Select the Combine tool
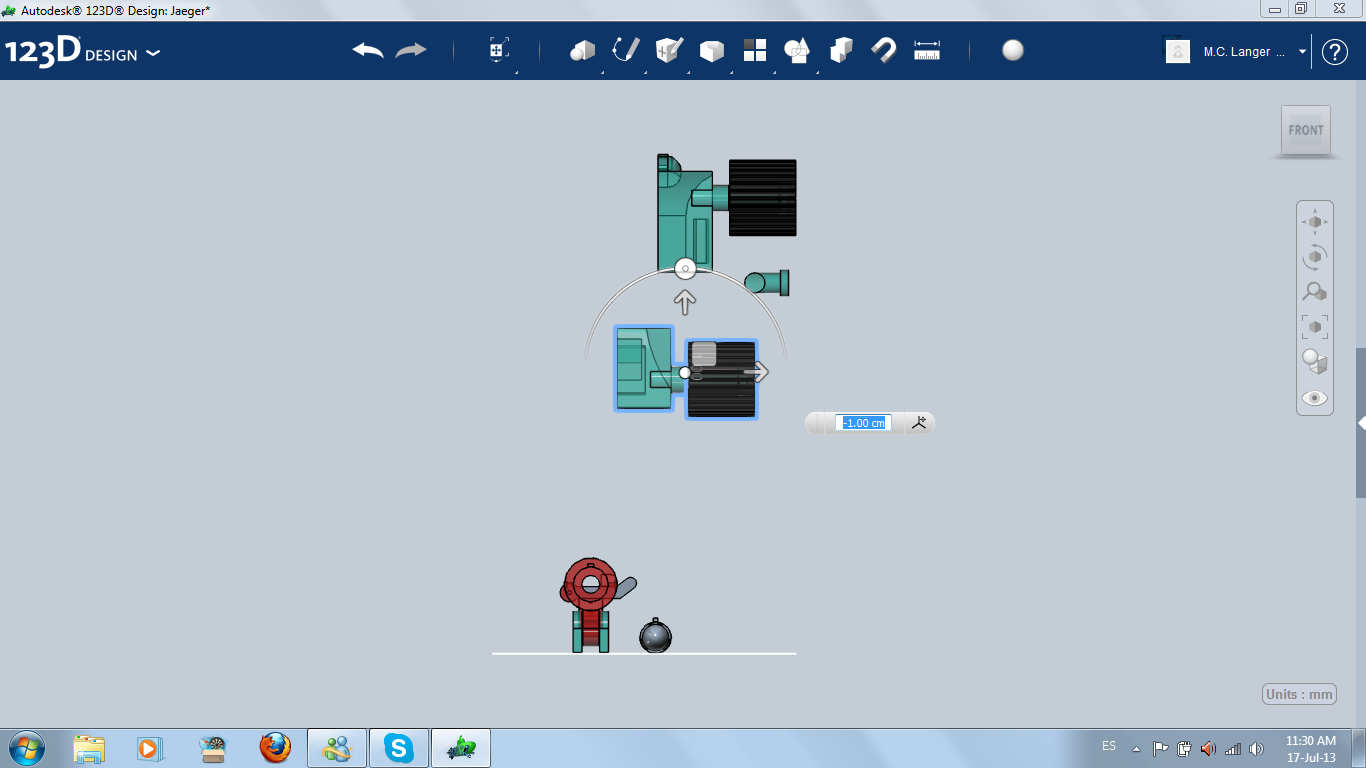The height and width of the screenshot is (768, 1366). tap(841, 51)
